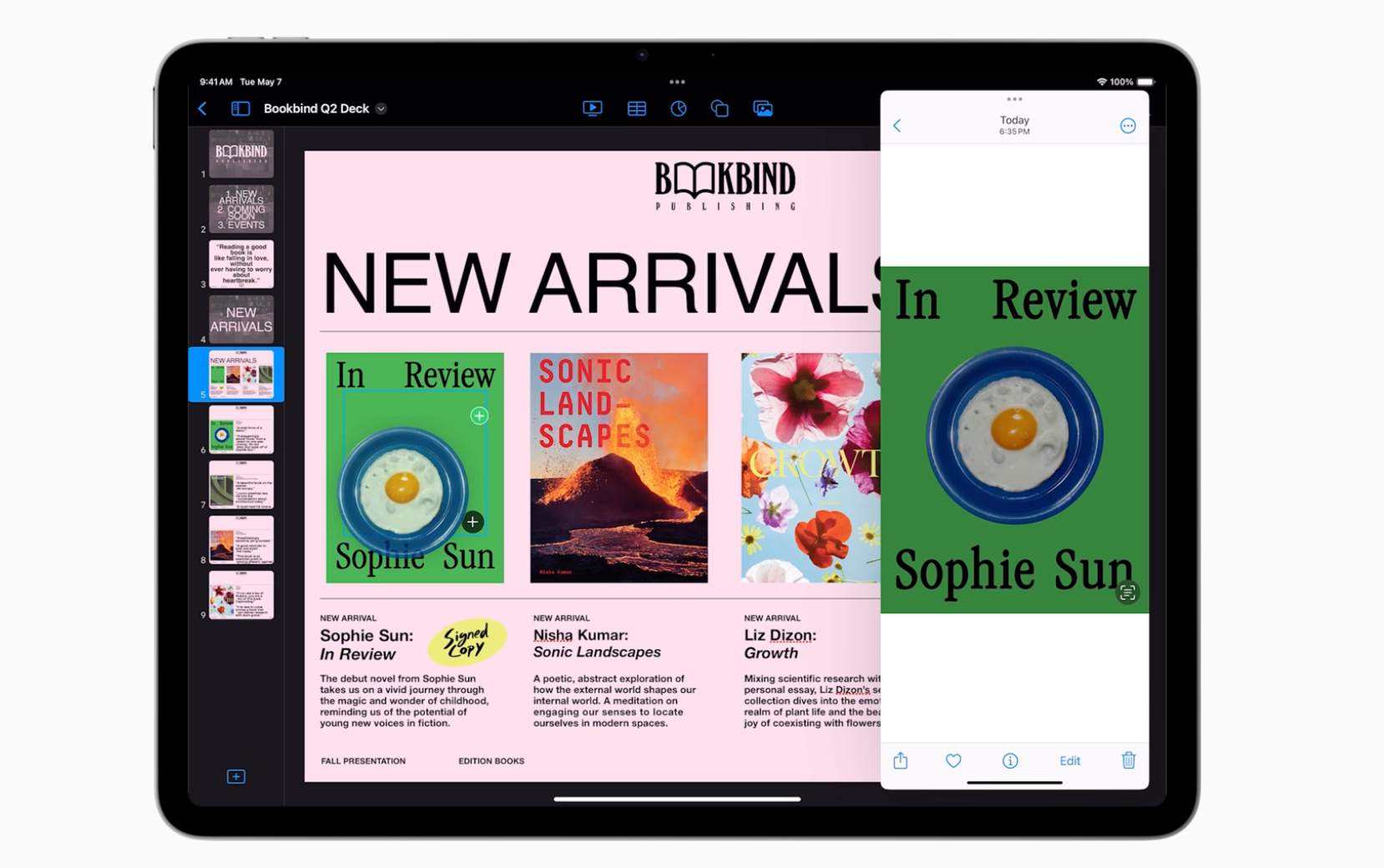This screenshot has width=1384, height=868.
Task: Insert a table from toolbar
Action: (636, 108)
